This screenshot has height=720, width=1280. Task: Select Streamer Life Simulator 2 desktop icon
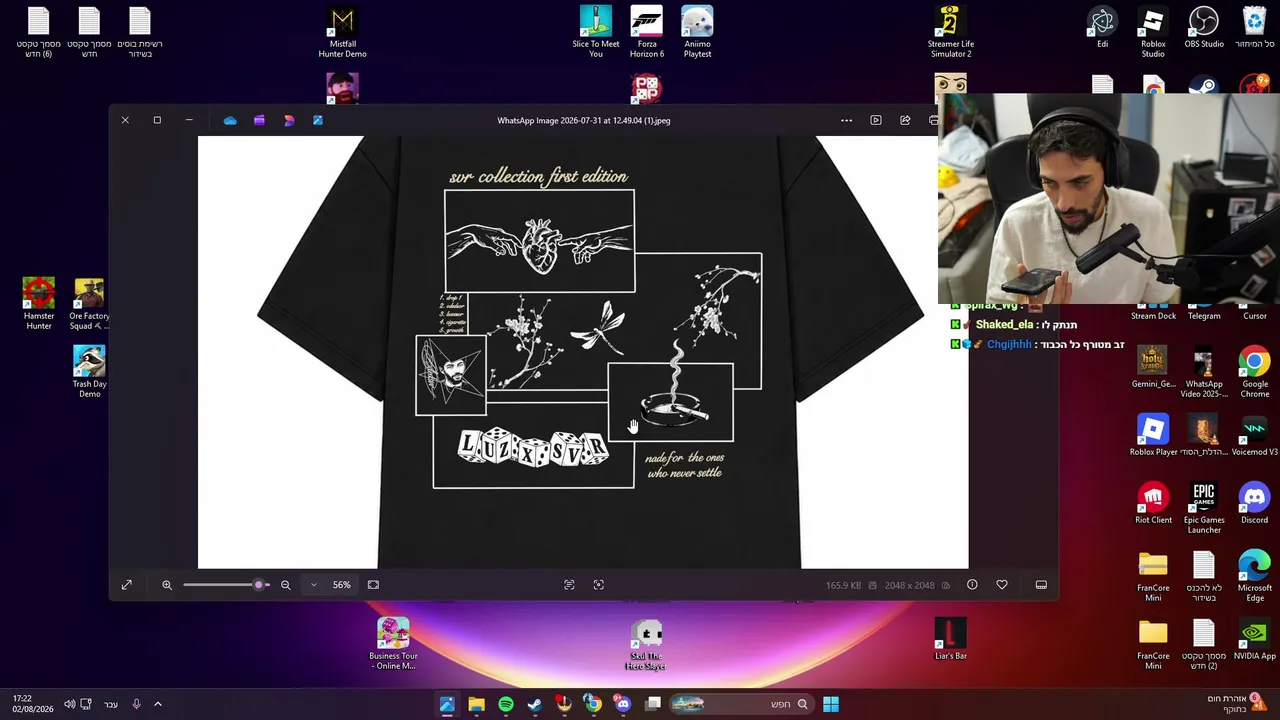pos(950,33)
